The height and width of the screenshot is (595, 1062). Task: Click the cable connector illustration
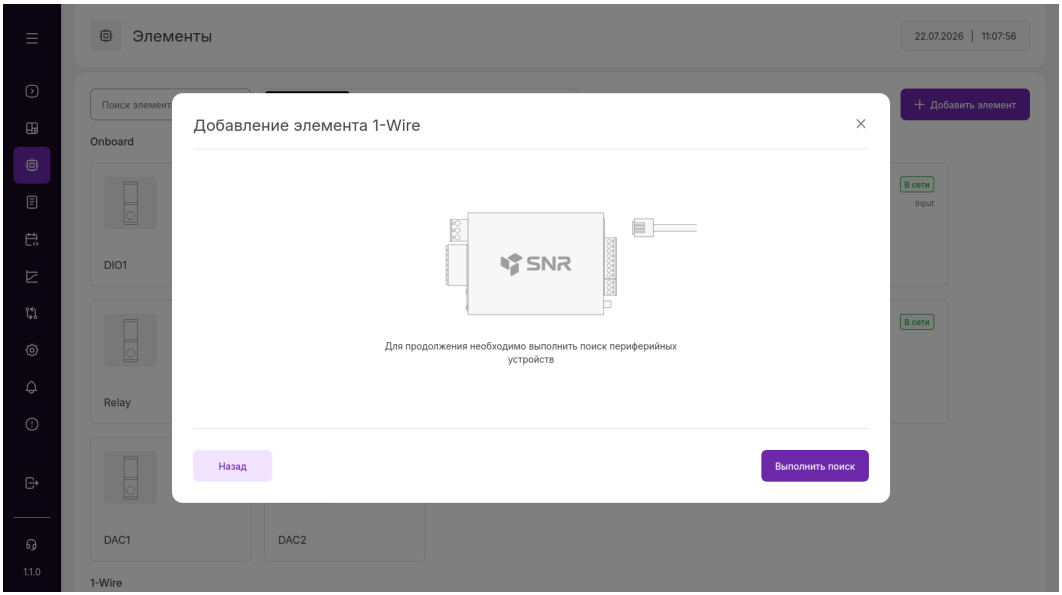point(664,228)
